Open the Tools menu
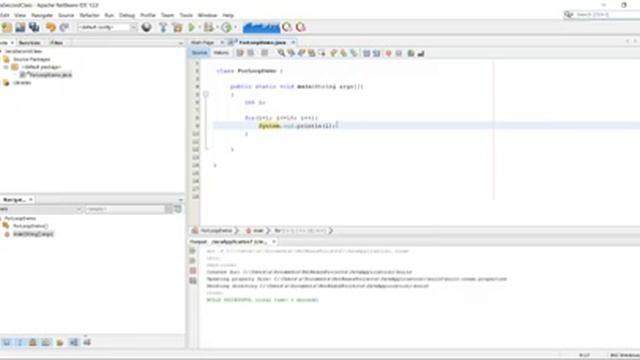 click(x=186, y=15)
